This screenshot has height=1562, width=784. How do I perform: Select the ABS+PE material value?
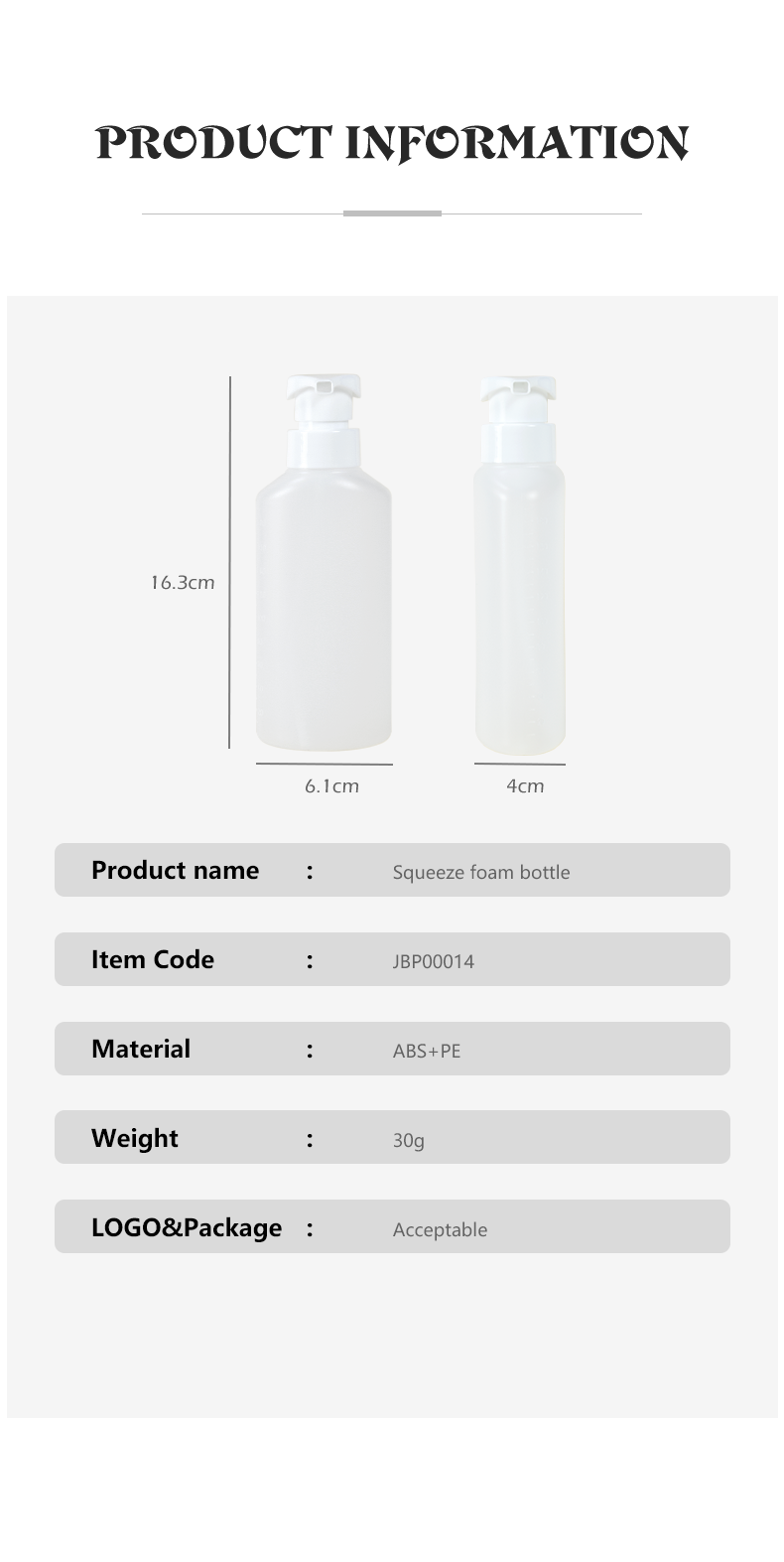[427, 1052]
